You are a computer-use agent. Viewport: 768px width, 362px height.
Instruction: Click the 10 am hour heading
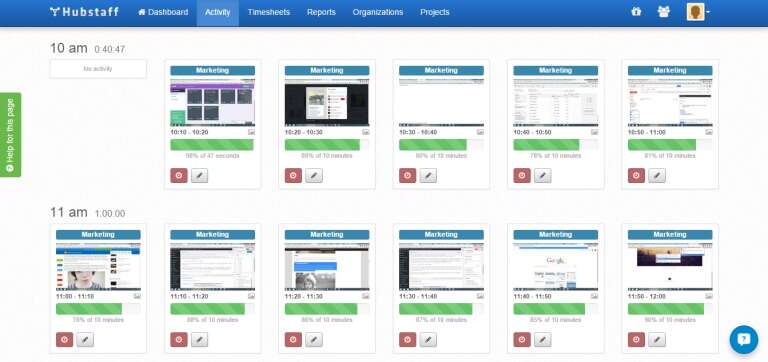coord(69,48)
